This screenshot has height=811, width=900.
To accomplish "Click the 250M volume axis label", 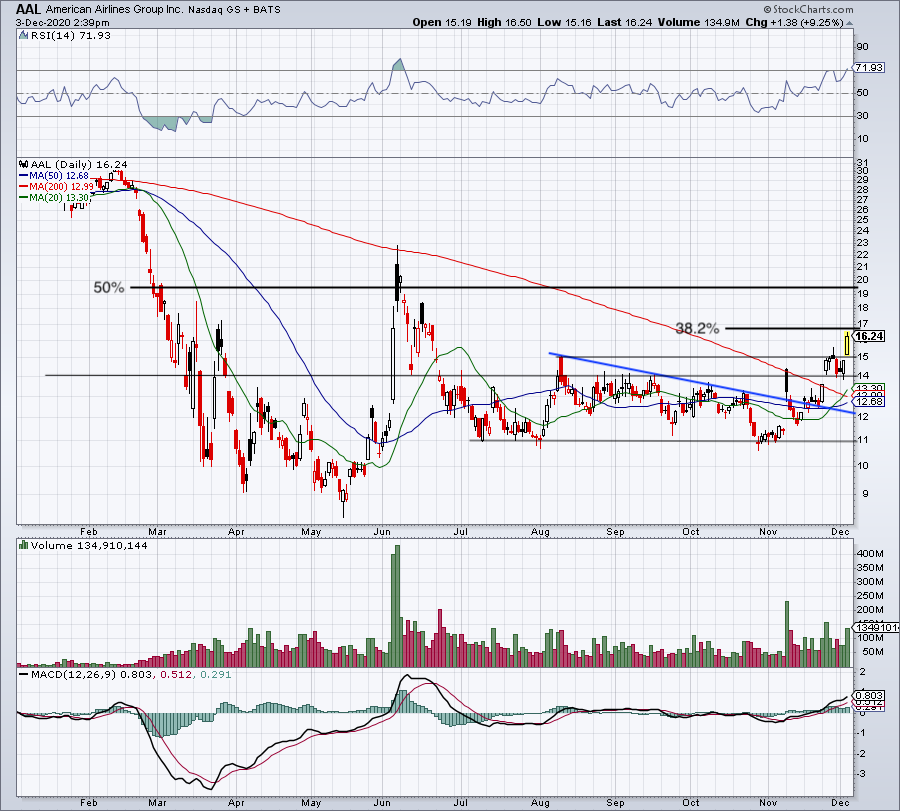I will (x=870, y=596).
